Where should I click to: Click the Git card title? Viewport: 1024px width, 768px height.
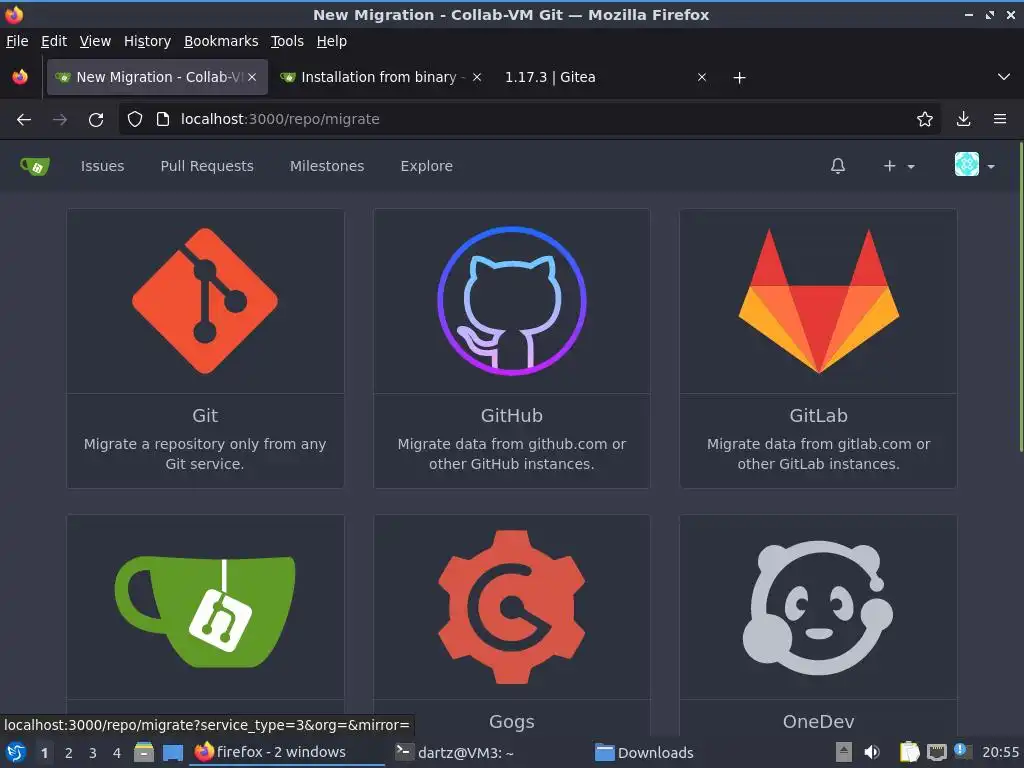pos(205,415)
